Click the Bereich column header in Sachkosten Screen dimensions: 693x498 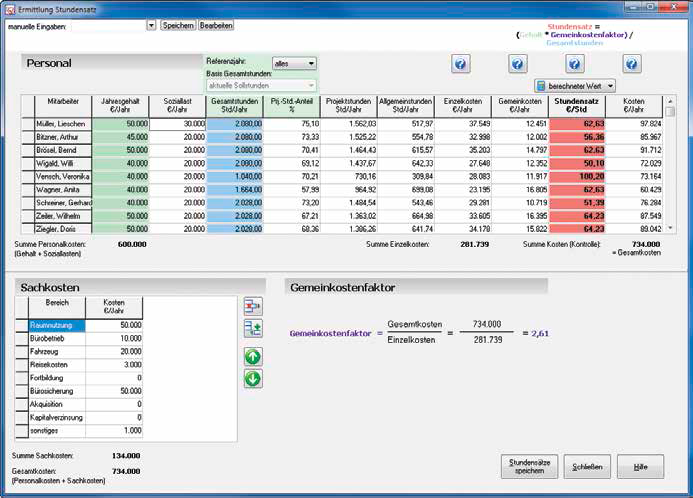click(57, 308)
